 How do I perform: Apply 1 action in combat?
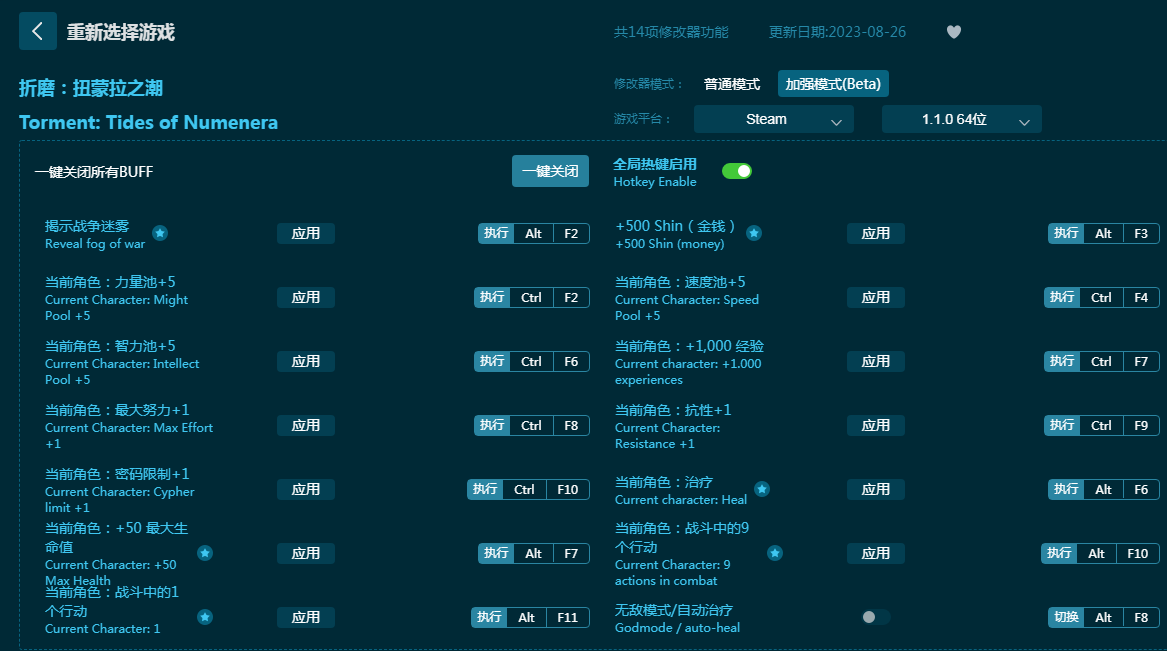pos(306,618)
